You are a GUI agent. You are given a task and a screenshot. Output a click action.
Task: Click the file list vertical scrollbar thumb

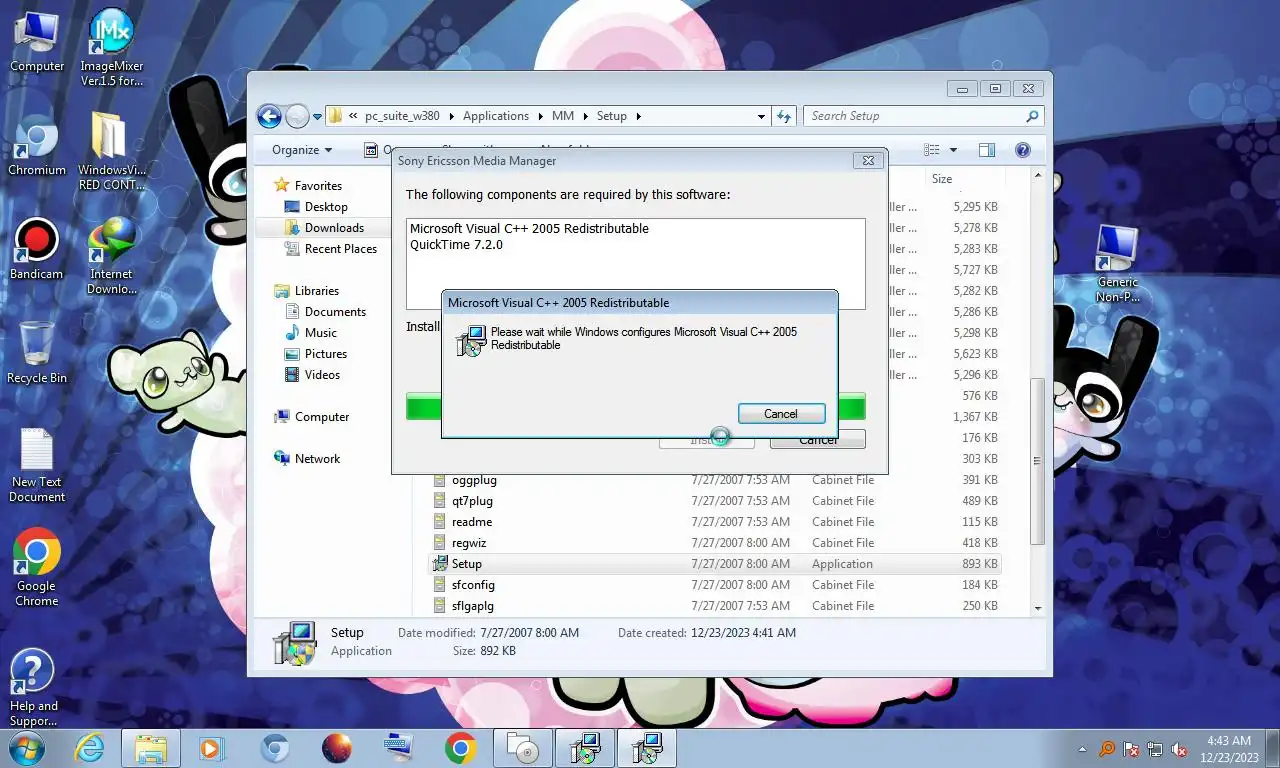[1037, 462]
